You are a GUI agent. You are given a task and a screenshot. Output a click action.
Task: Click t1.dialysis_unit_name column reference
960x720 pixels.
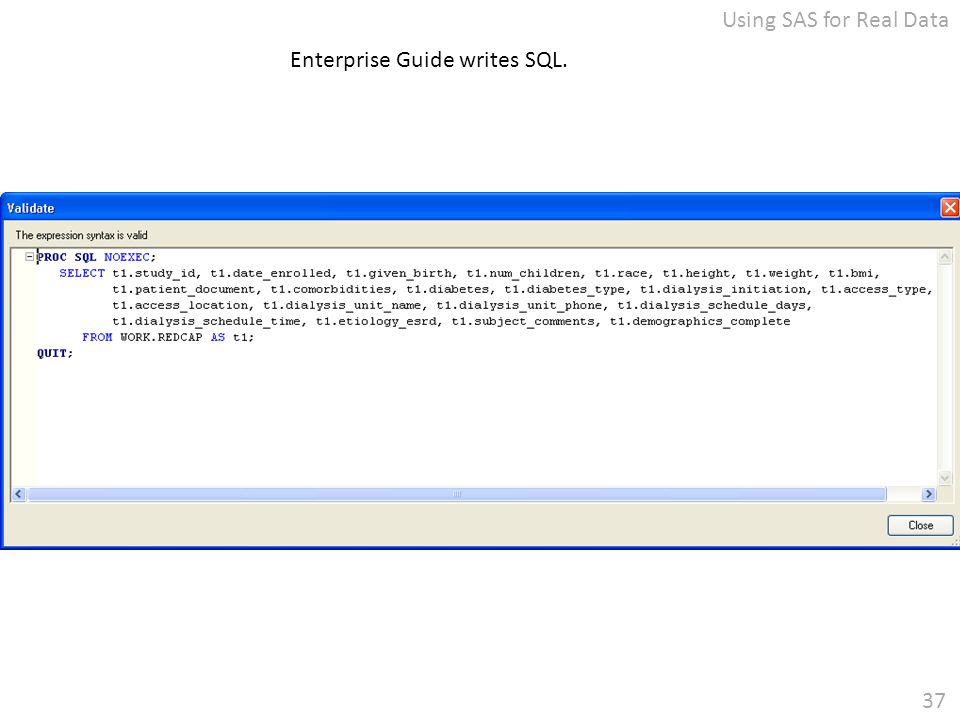coord(345,305)
